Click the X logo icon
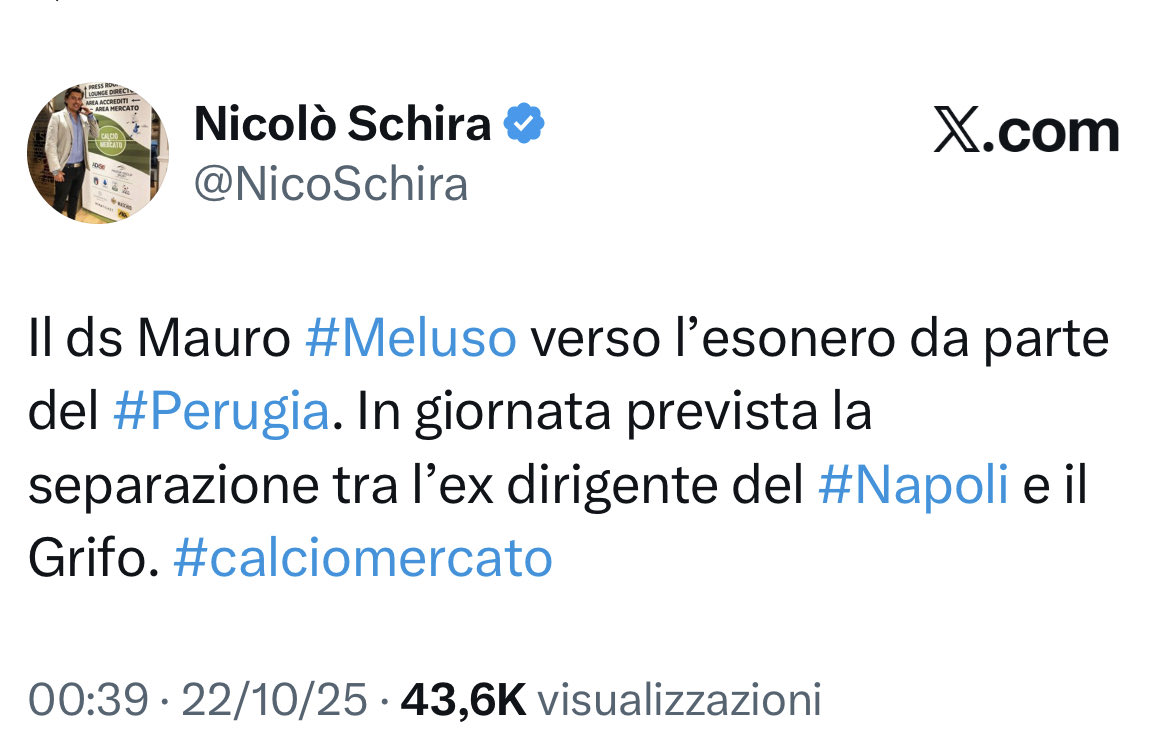The height and width of the screenshot is (753, 1170). (x=958, y=132)
